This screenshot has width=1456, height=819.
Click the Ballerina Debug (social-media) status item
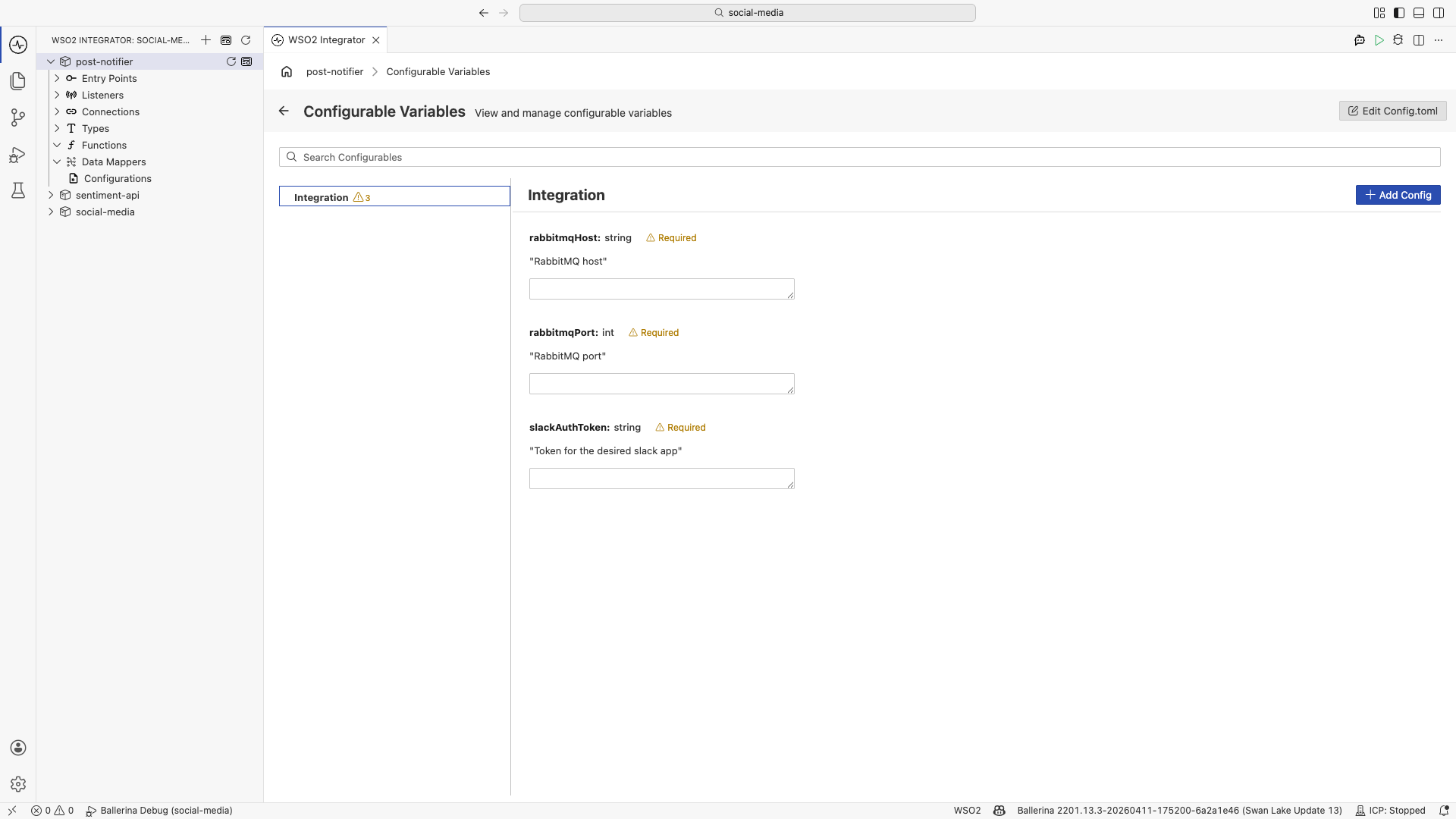coord(159,811)
